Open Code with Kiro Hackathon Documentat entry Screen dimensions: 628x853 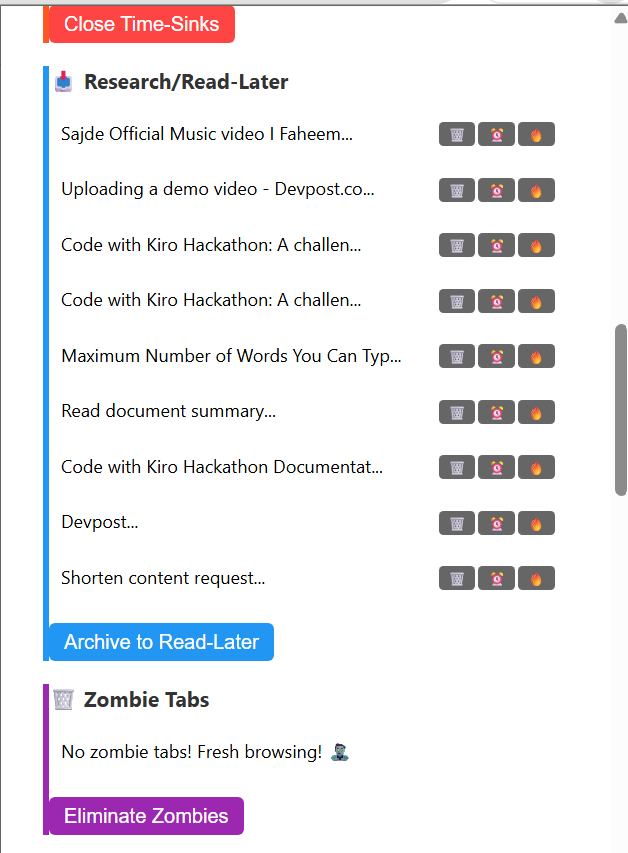(222, 467)
